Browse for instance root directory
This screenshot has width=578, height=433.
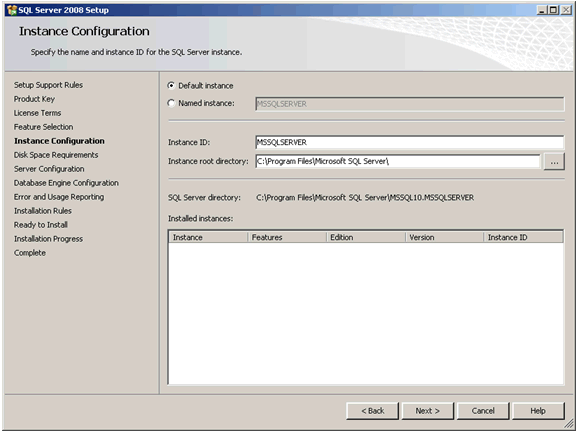pos(554,161)
